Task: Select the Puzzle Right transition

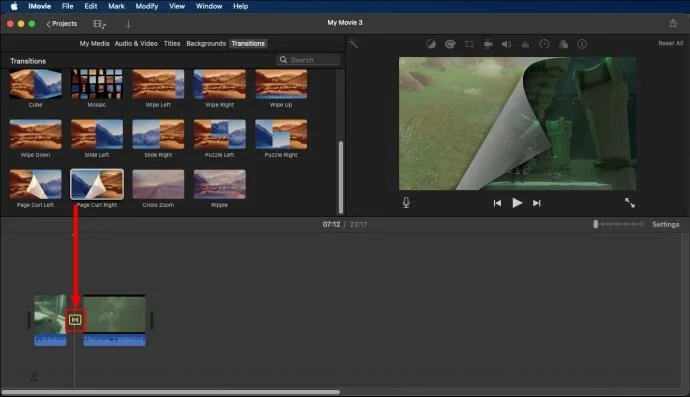Action: point(281,134)
